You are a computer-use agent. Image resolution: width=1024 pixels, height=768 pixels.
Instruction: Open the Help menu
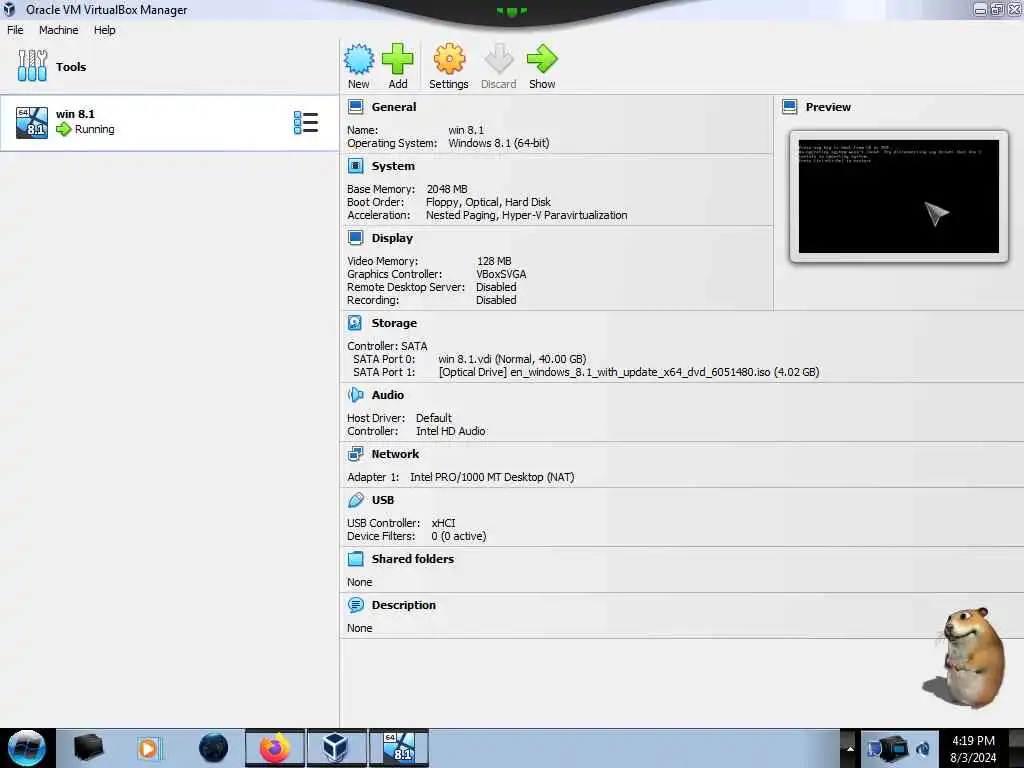pos(104,30)
